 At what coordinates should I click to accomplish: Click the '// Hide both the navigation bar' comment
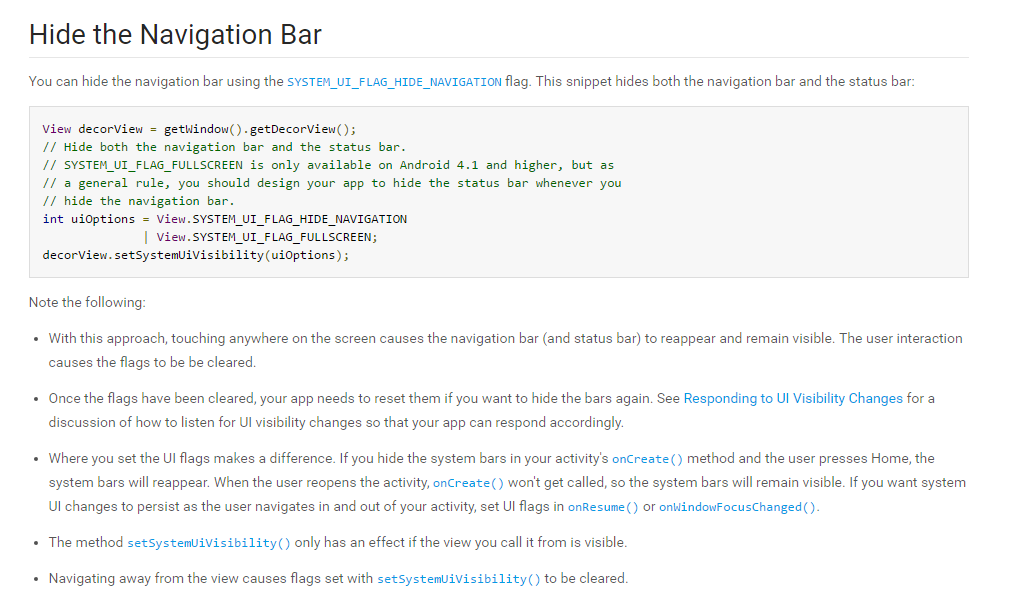(x=224, y=147)
